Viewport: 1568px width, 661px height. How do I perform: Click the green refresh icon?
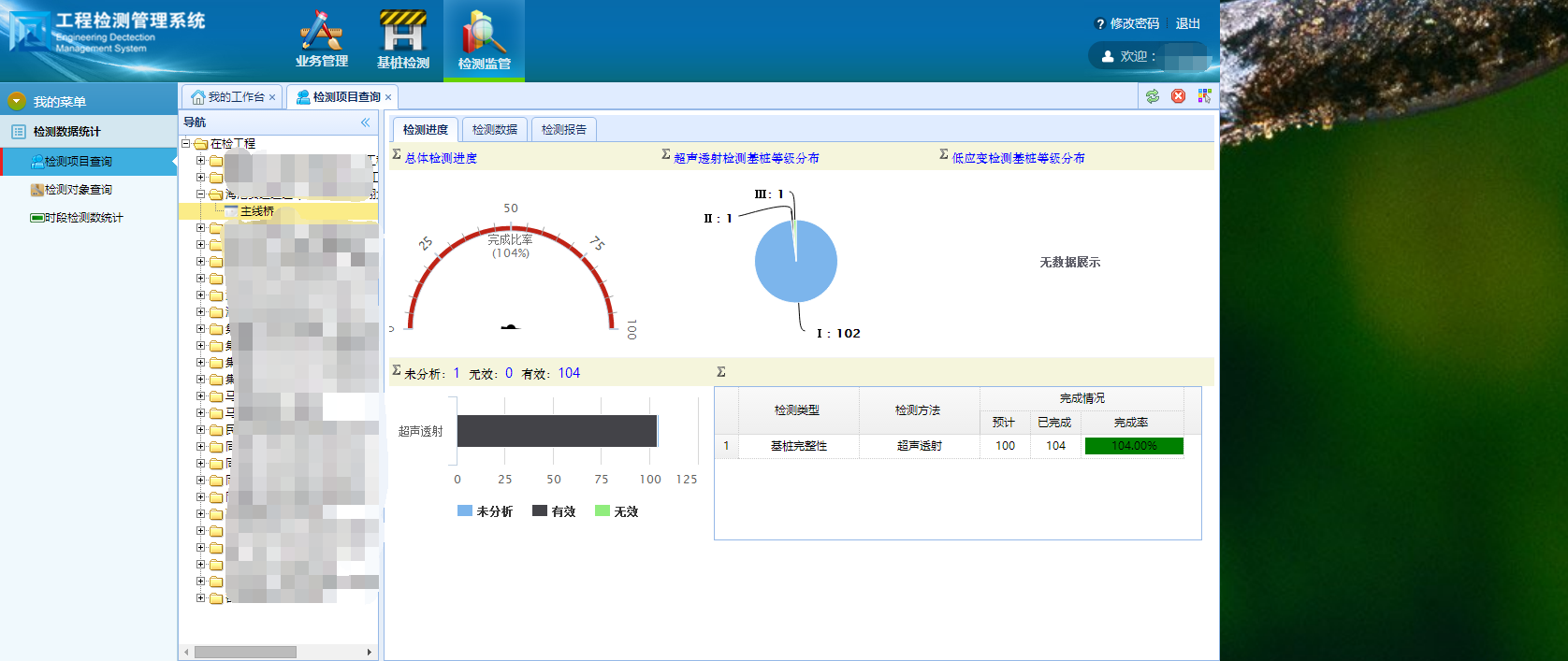(1153, 96)
